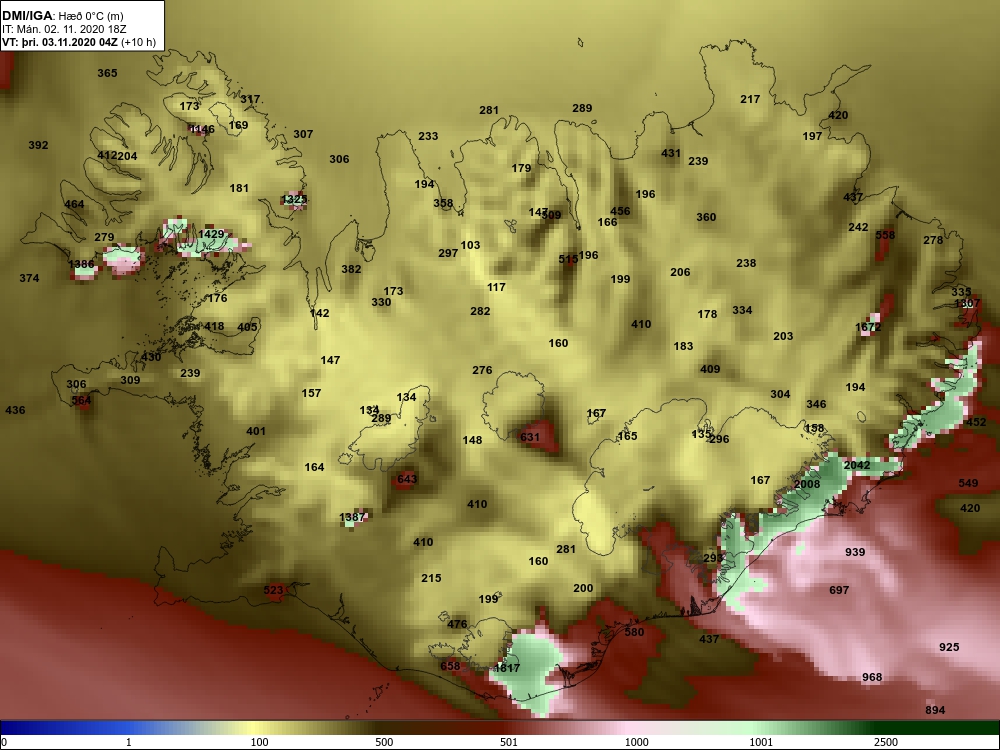Click the map value 658
This screenshot has width=1000, height=750.
[x=450, y=666]
